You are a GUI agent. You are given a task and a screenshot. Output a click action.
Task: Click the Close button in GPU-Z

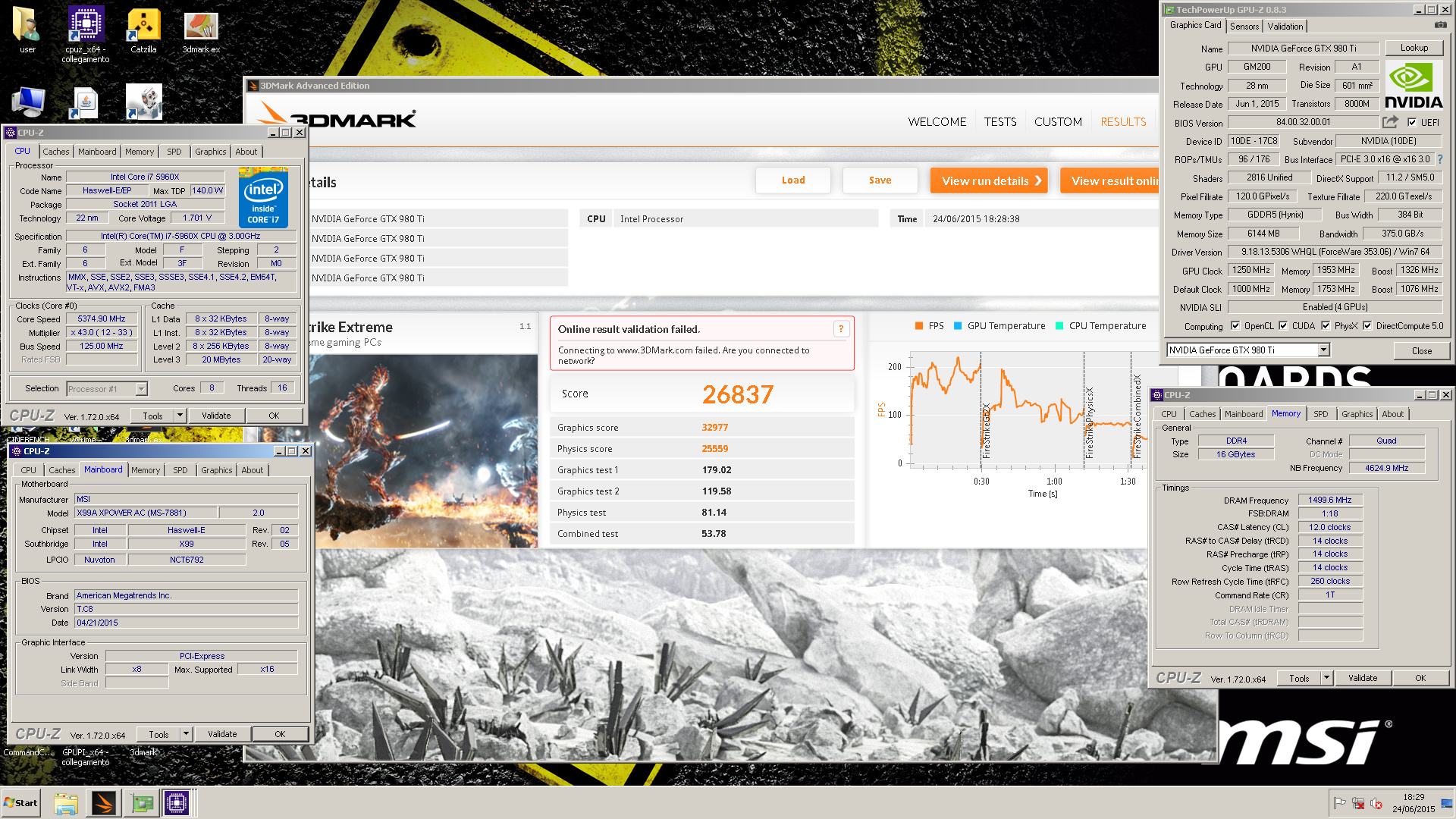pos(1422,350)
